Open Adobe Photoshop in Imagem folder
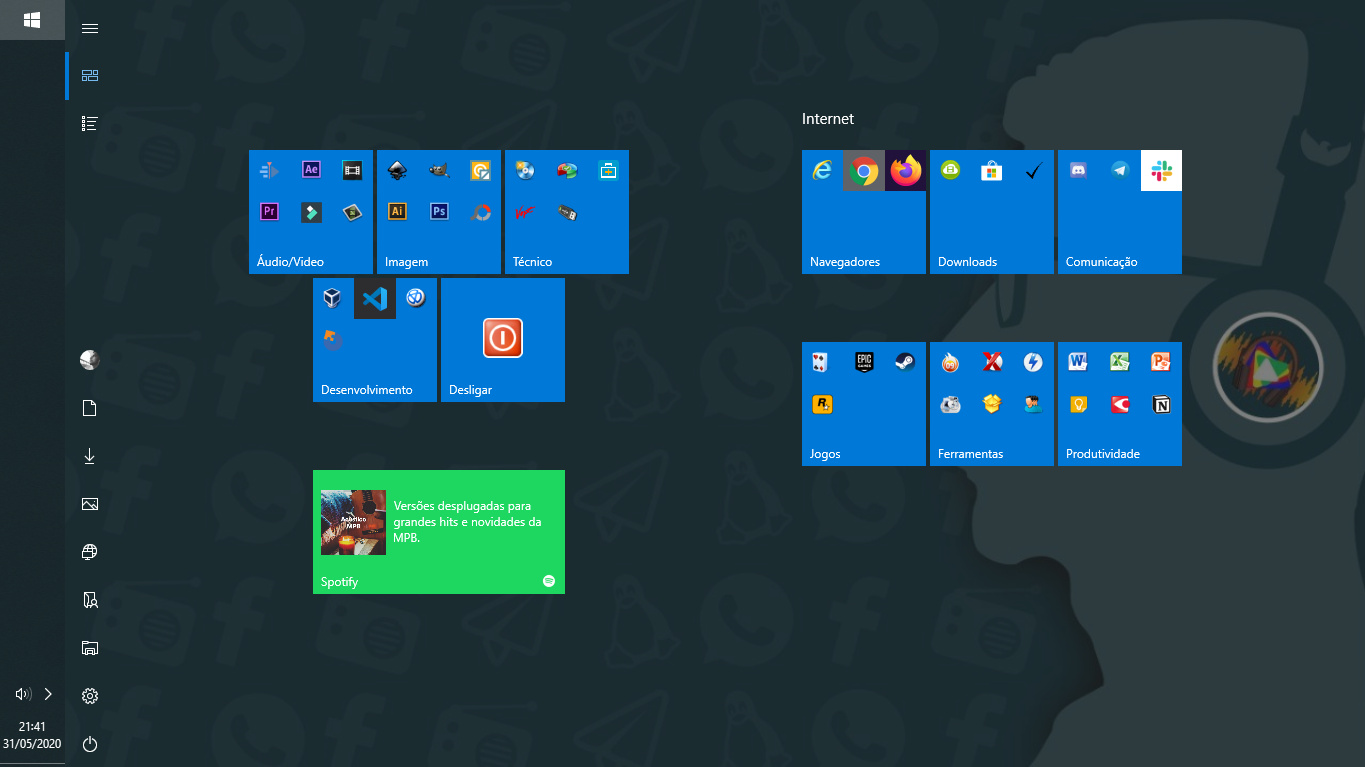Viewport: 1365px width, 767px height. click(x=439, y=211)
